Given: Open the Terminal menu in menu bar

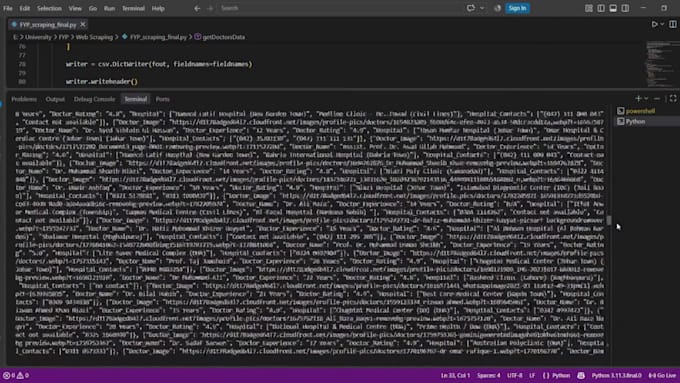Looking at the screenshot, I should tap(133, 8).
